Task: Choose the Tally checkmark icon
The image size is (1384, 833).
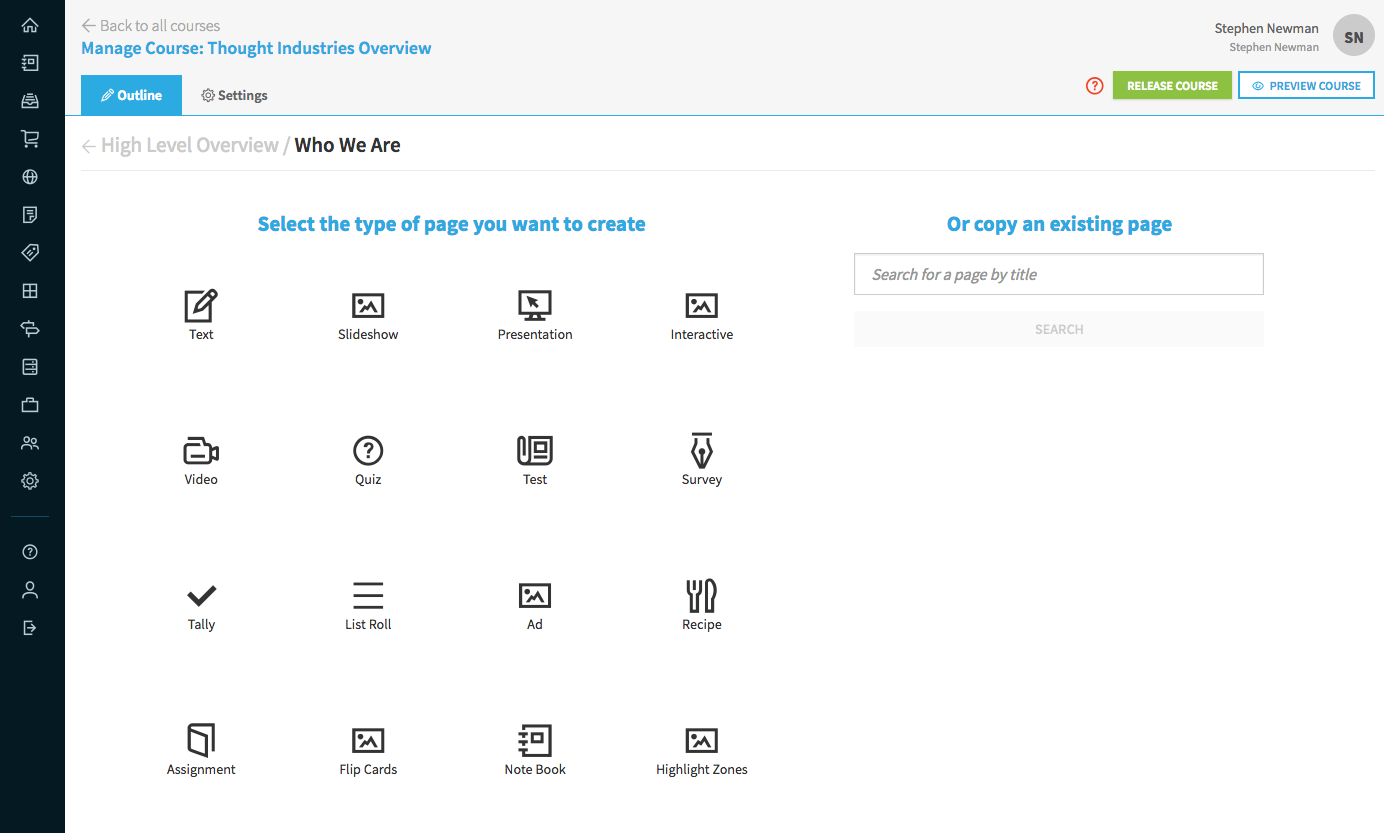Action: tap(201, 596)
